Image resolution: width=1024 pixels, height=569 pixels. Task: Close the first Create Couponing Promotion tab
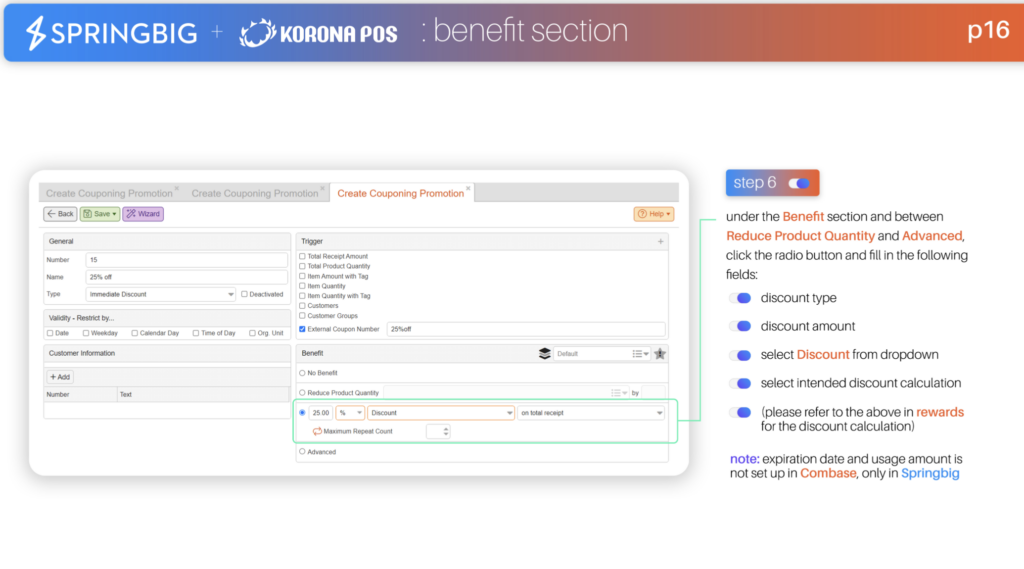(x=177, y=189)
